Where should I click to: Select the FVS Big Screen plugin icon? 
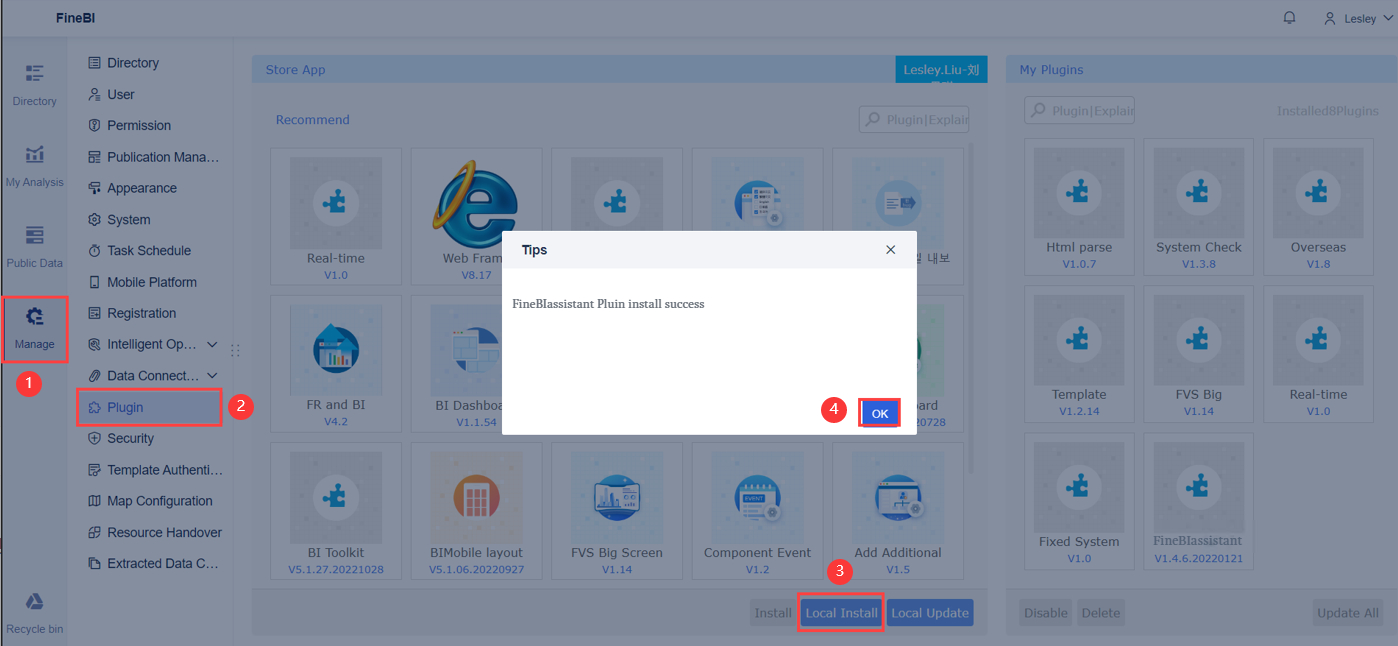point(617,497)
